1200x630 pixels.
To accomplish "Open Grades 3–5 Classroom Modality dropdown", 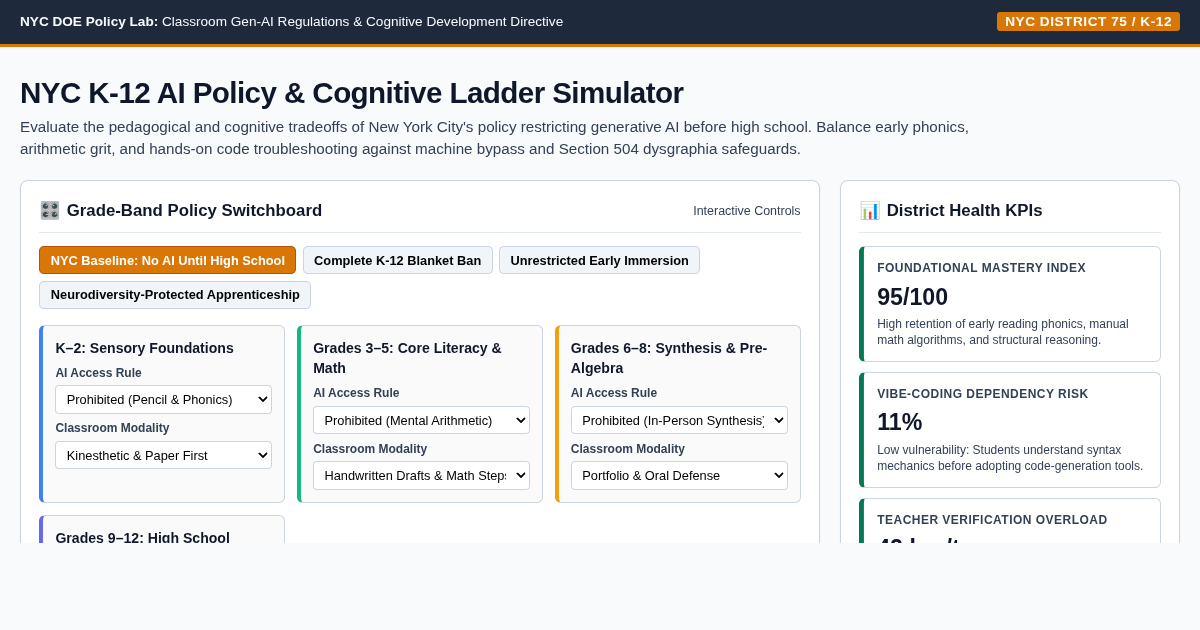I will coord(421,475).
